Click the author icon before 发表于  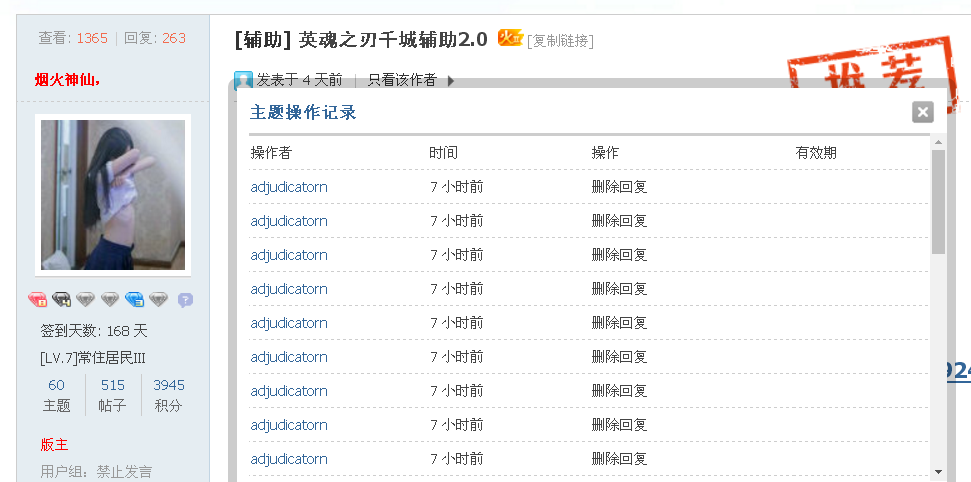pyautogui.click(x=243, y=80)
